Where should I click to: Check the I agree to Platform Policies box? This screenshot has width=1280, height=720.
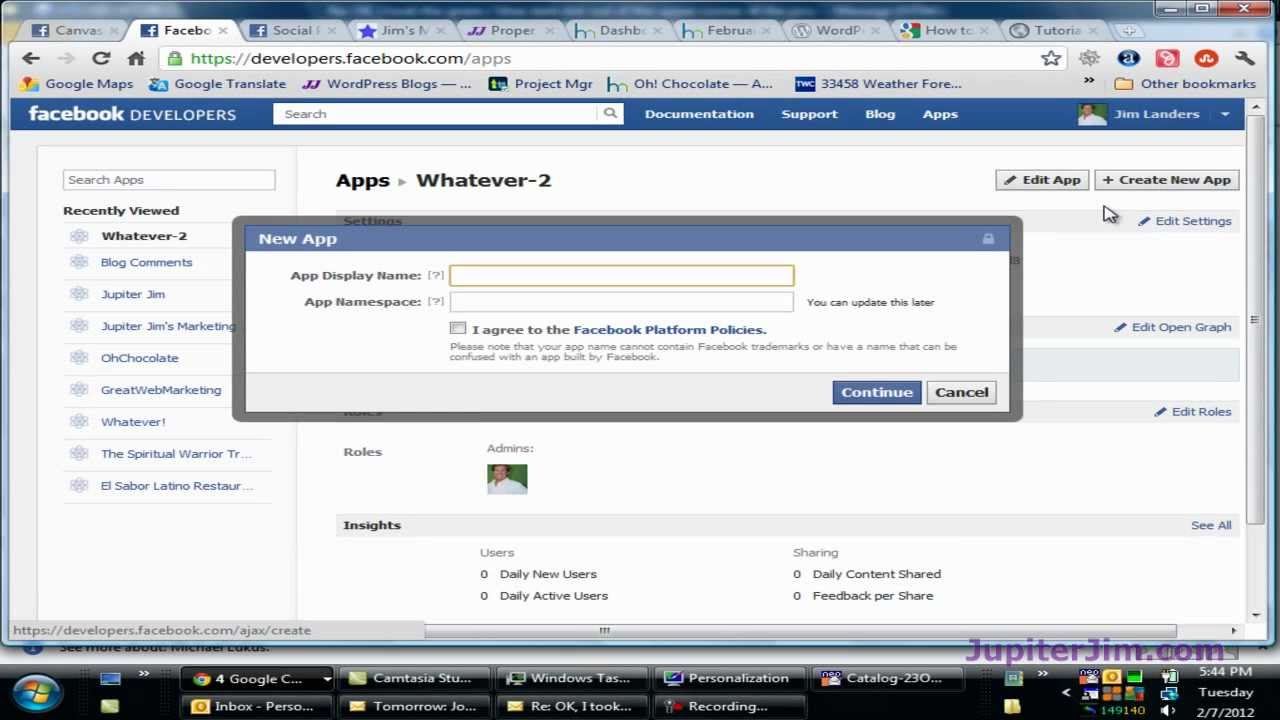[x=458, y=328]
